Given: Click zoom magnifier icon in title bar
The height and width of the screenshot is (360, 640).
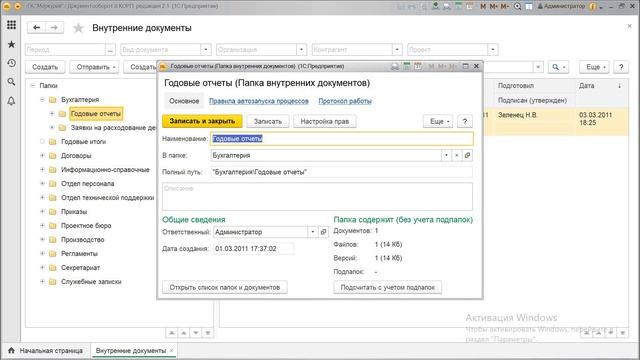Looking at the screenshot, I should 518,6.
